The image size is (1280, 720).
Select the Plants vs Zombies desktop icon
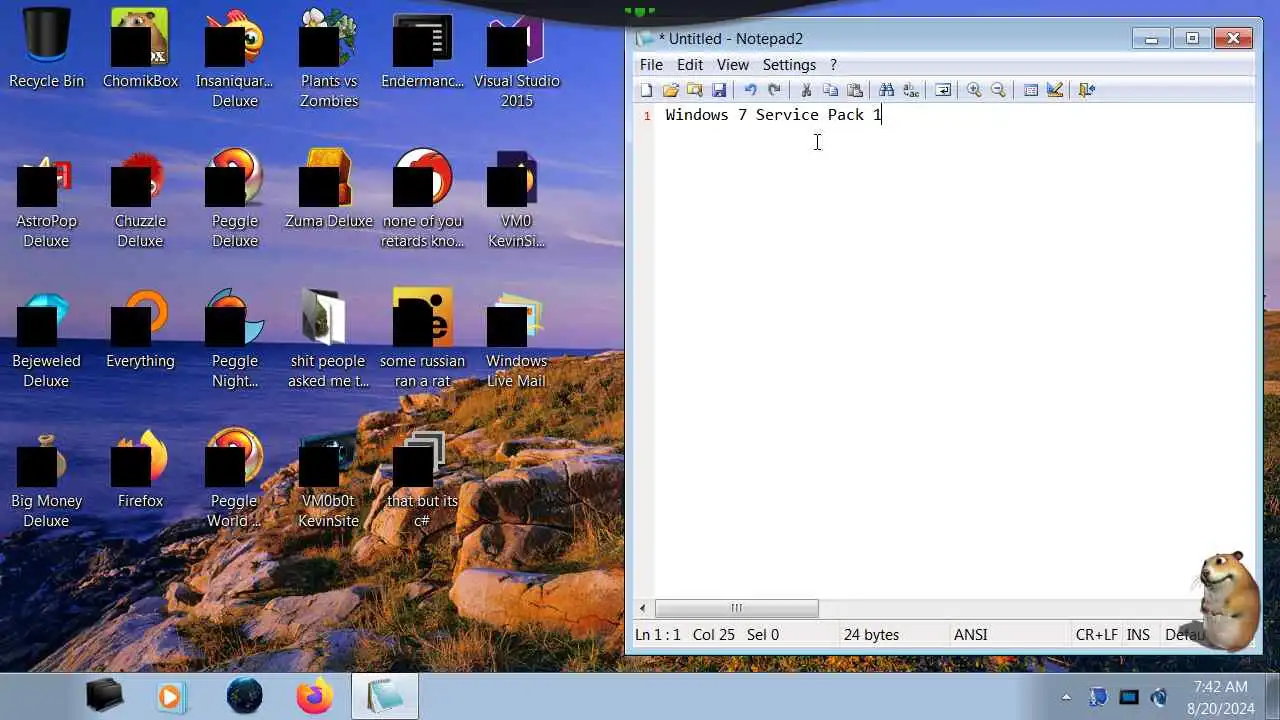329,60
